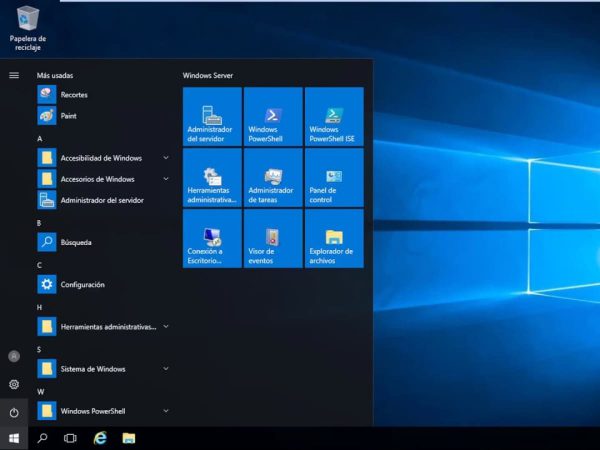Screen dimensions: 600x450
Task: Launch the Administrador de tareas tile
Action: [x=273, y=178]
